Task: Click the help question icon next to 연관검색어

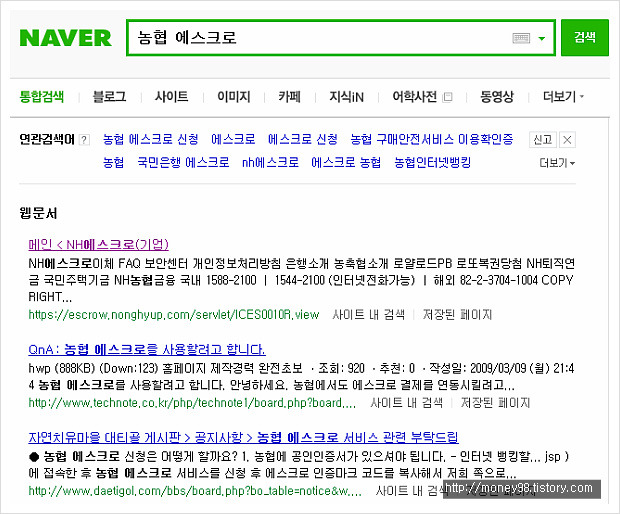Action: [84, 140]
